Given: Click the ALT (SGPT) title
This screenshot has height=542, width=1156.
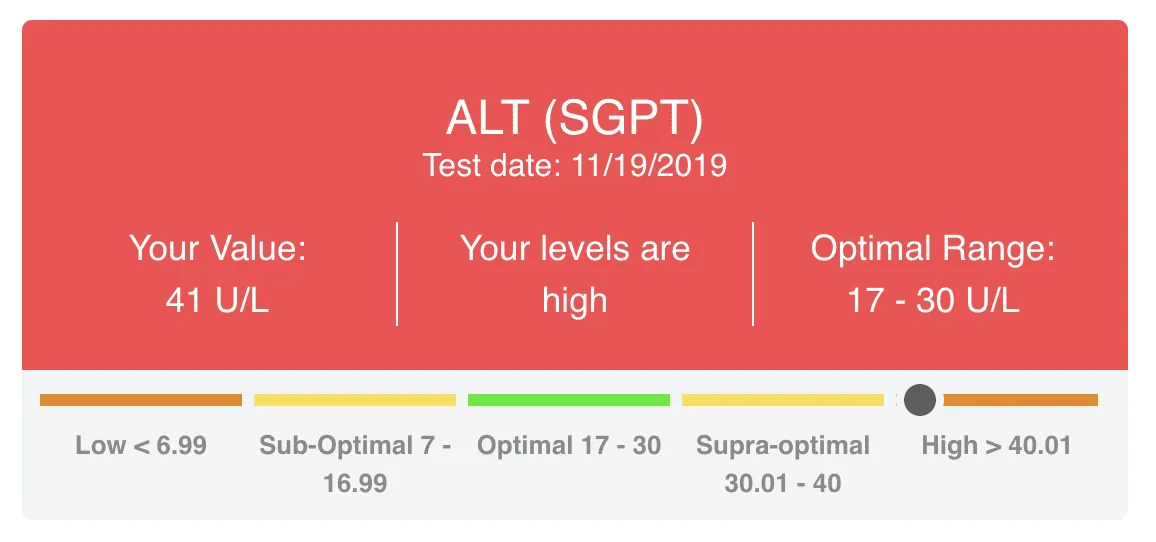Looking at the screenshot, I should pyautogui.click(x=574, y=119).
